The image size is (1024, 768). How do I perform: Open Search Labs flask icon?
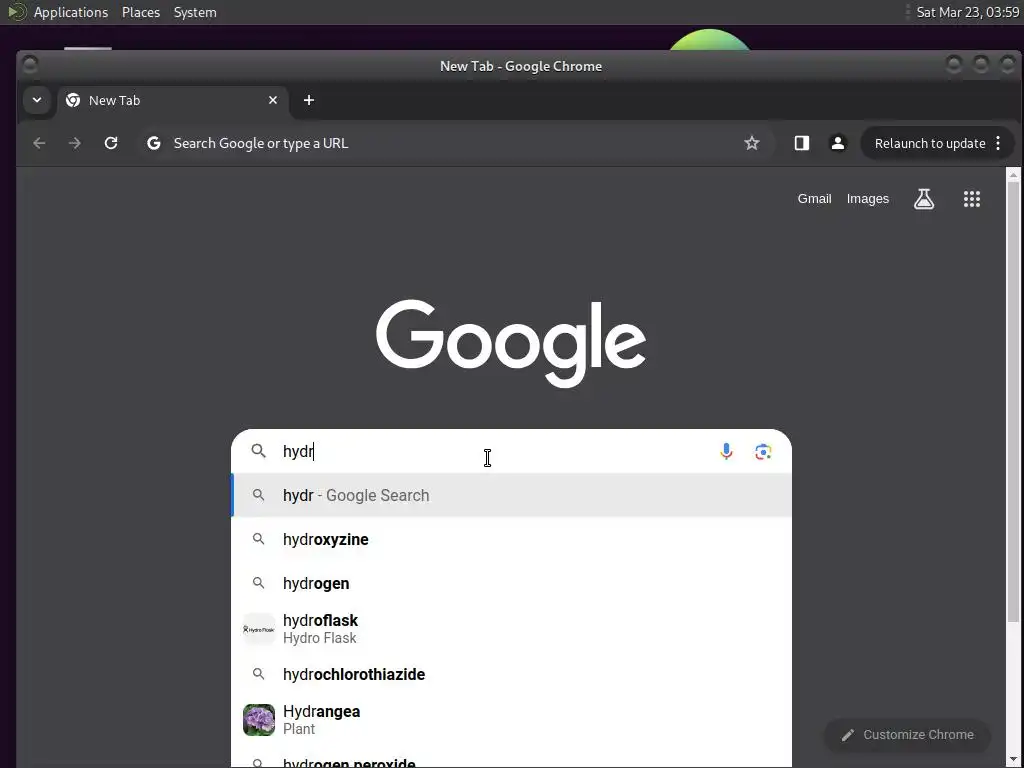(923, 199)
